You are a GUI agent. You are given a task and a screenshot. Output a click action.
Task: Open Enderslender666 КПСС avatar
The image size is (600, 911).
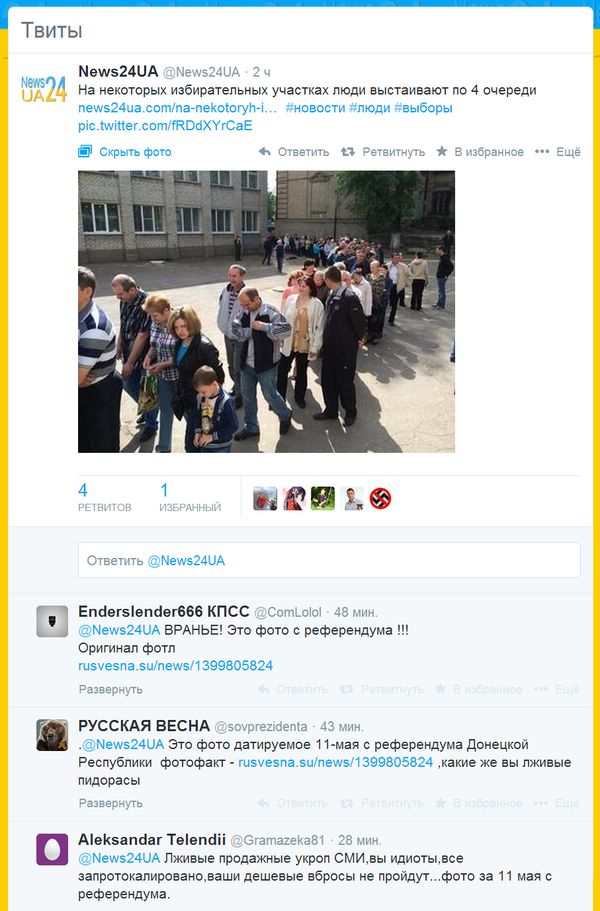52,621
